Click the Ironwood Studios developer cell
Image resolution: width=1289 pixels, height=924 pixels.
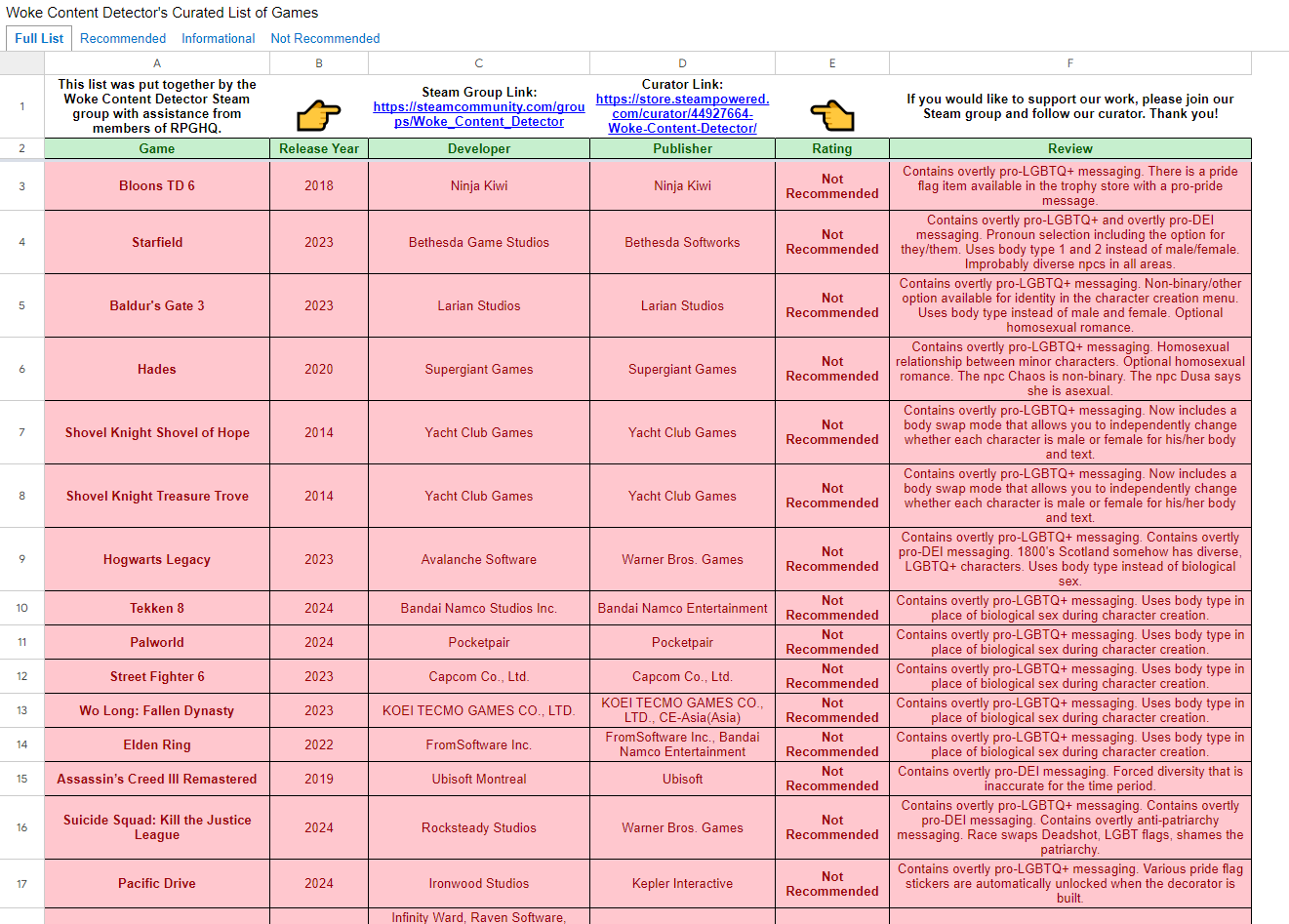(479, 883)
